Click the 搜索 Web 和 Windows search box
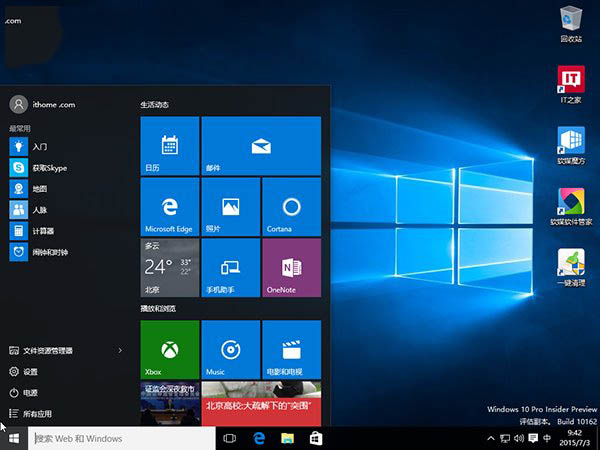 [120, 439]
